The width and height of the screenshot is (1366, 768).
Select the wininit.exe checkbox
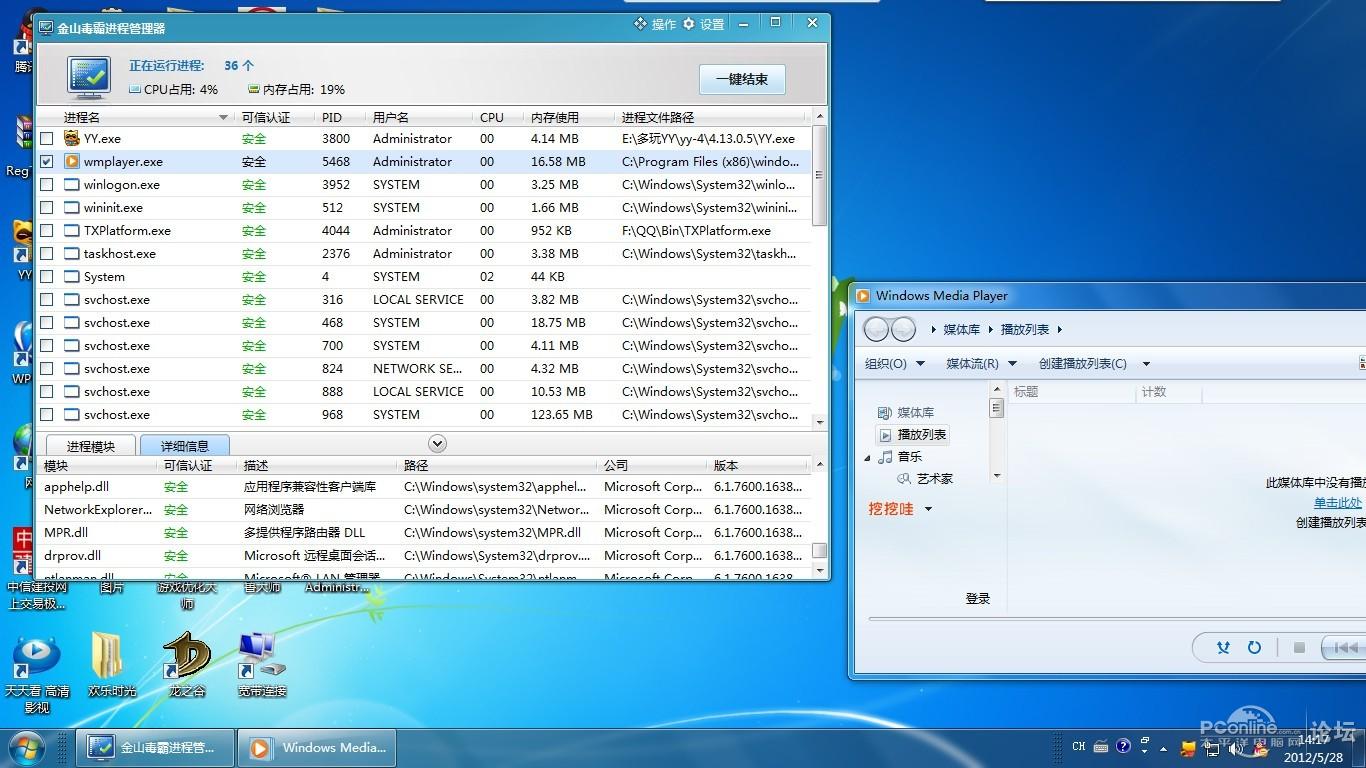click(x=47, y=208)
